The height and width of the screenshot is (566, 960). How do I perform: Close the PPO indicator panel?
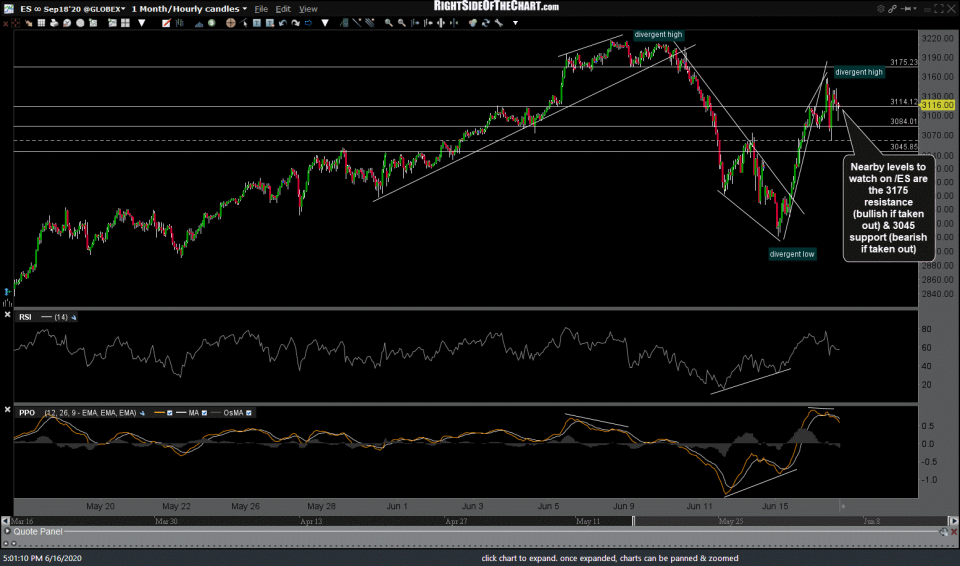7,409
